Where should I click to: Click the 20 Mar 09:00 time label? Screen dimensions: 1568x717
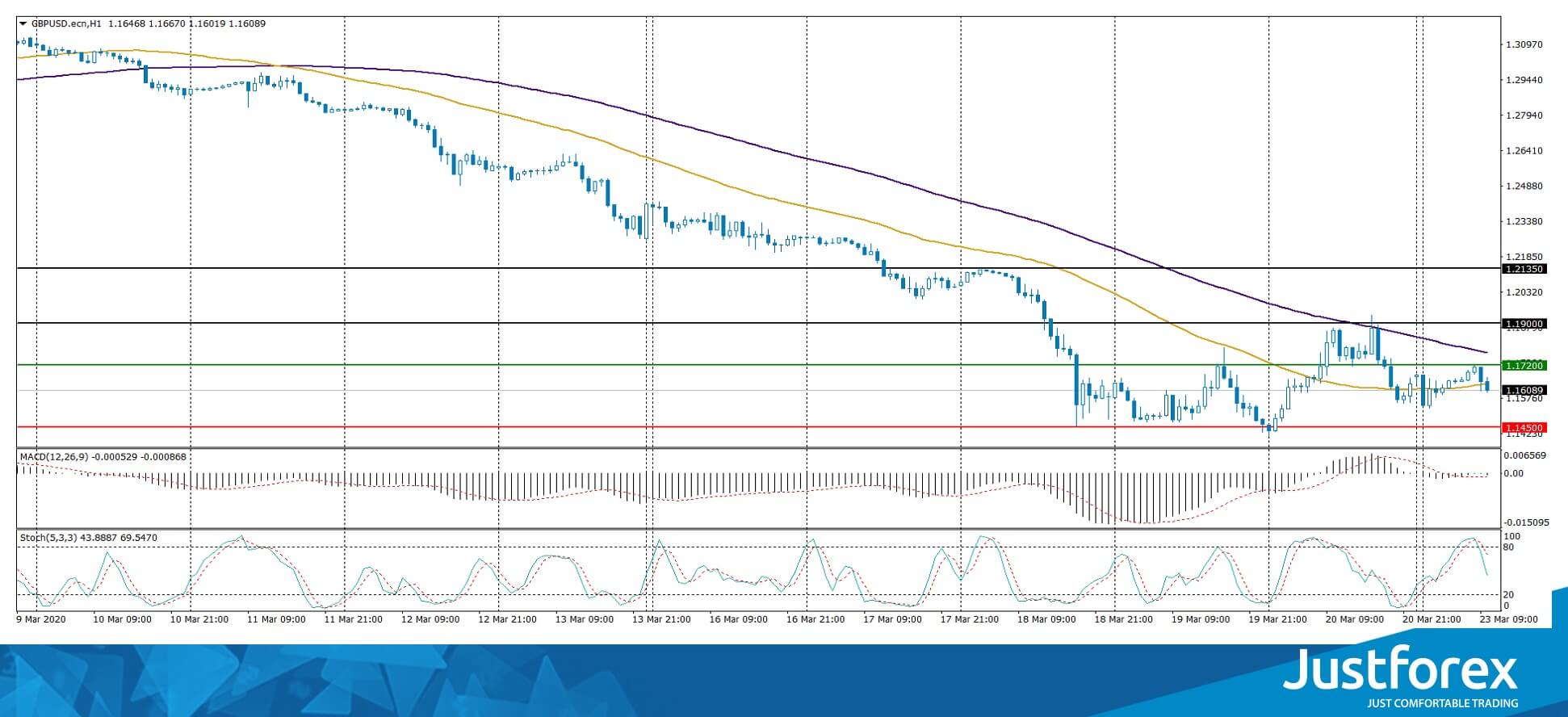pyautogui.click(x=1355, y=619)
